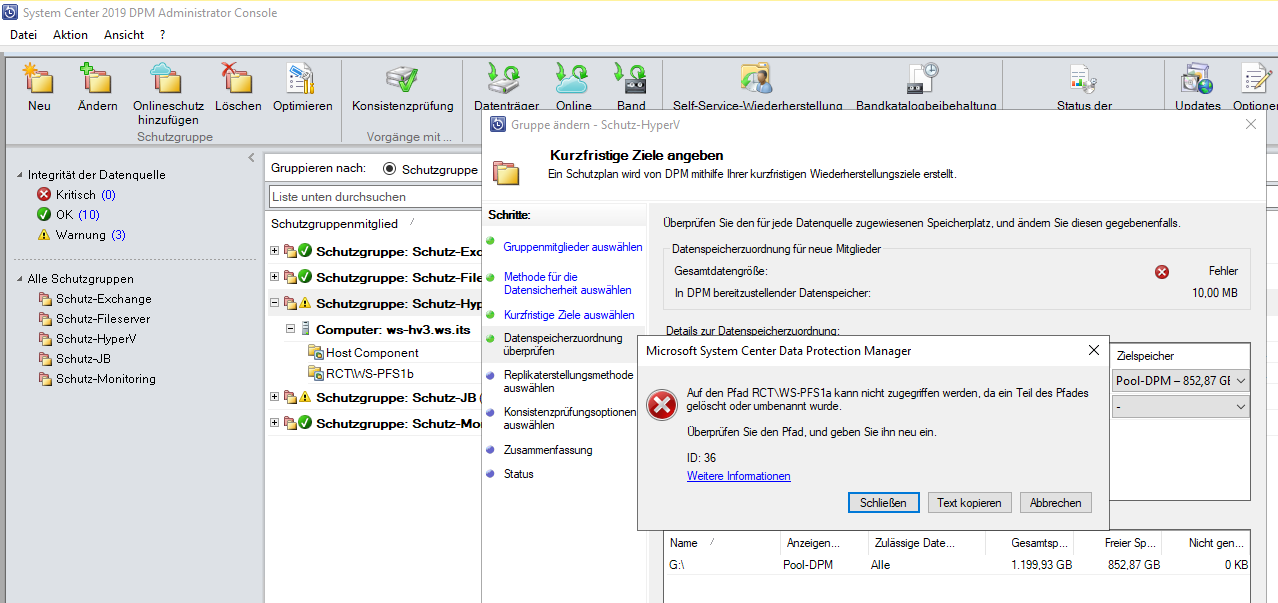
Task: Click the Kritisch status icon
Action: click(44, 195)
